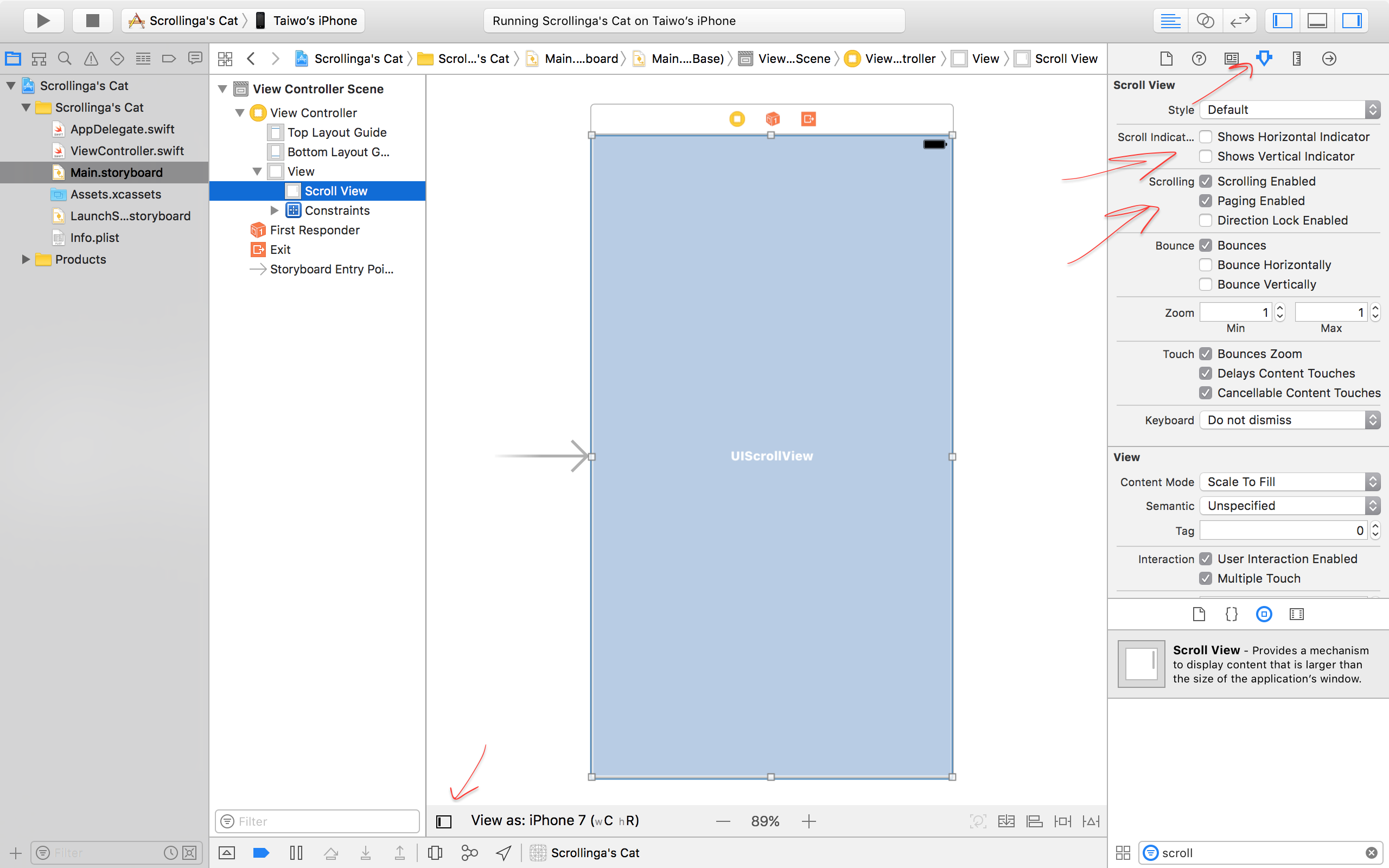Click View as: iPhone 7 device button
This screenshot has width=1389, height=868.
click(555, 820)
